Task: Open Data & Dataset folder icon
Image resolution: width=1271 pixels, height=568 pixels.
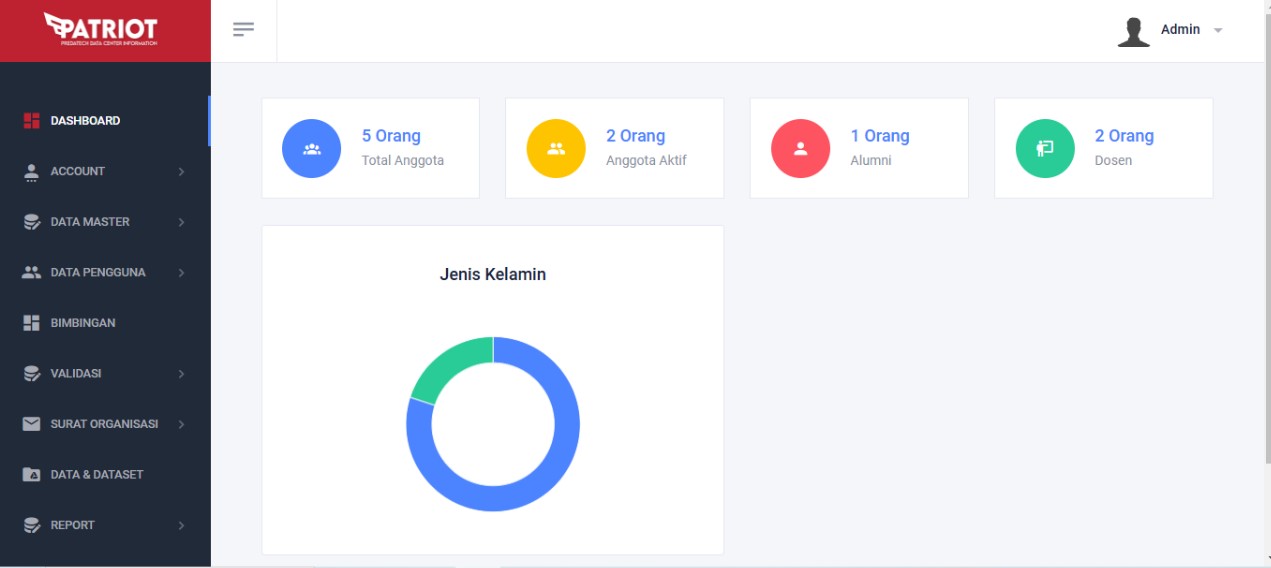Action: 31,475
